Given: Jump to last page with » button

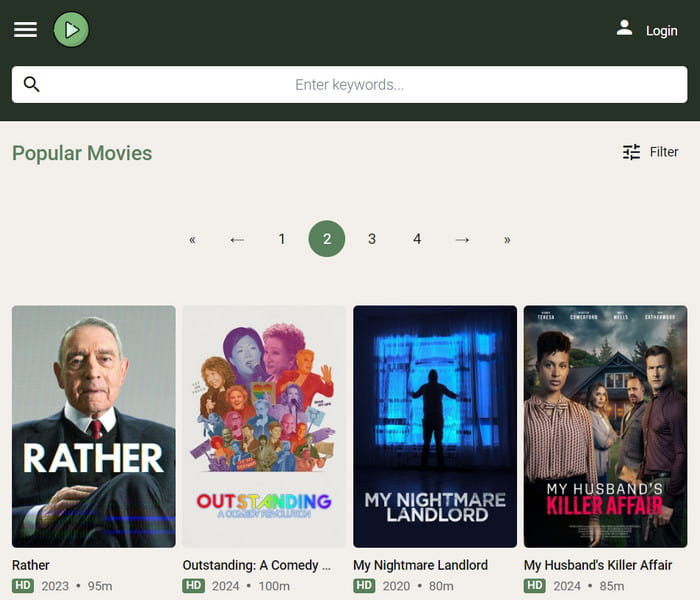Looking at the screenshot, I should 507,239.
